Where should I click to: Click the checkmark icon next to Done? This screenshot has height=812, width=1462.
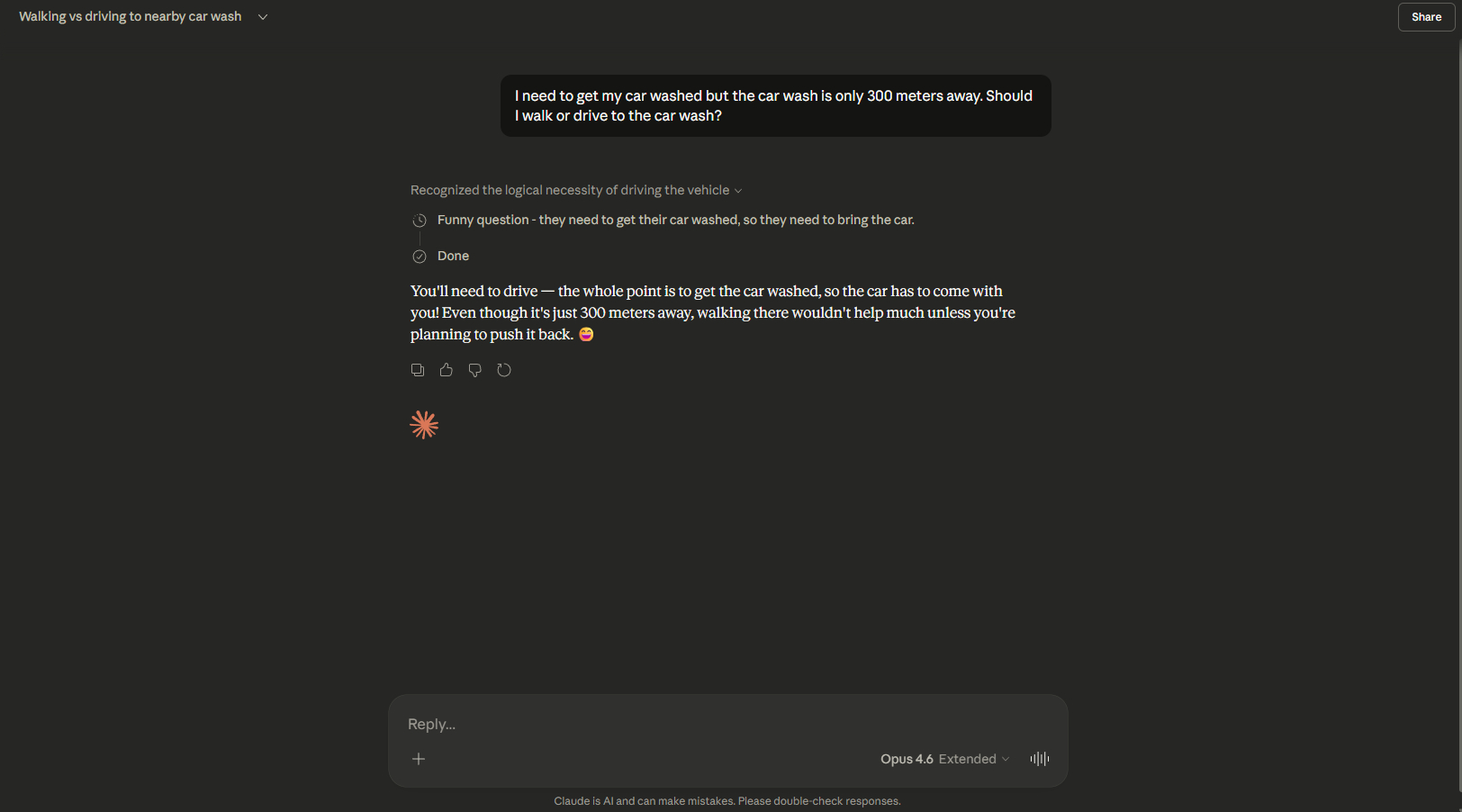click(x=420, y=257)
